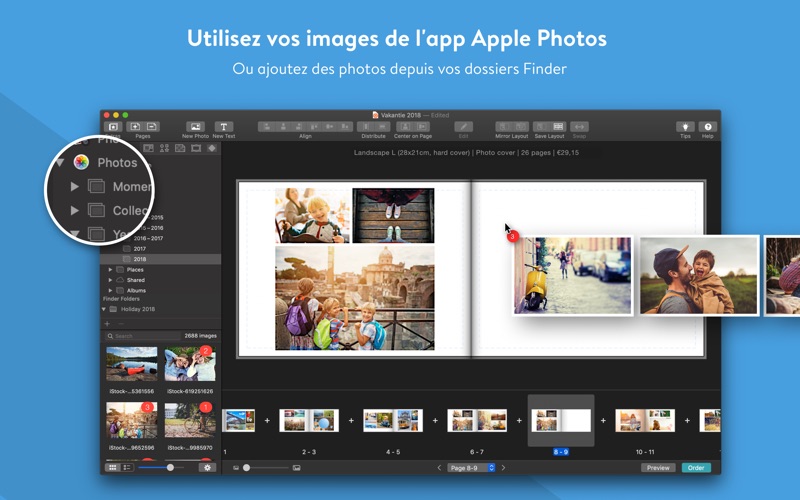This screenshot has width=800, height=500.
Task: Click the first Mirror Layout icon
Action: tap(503, 127)
